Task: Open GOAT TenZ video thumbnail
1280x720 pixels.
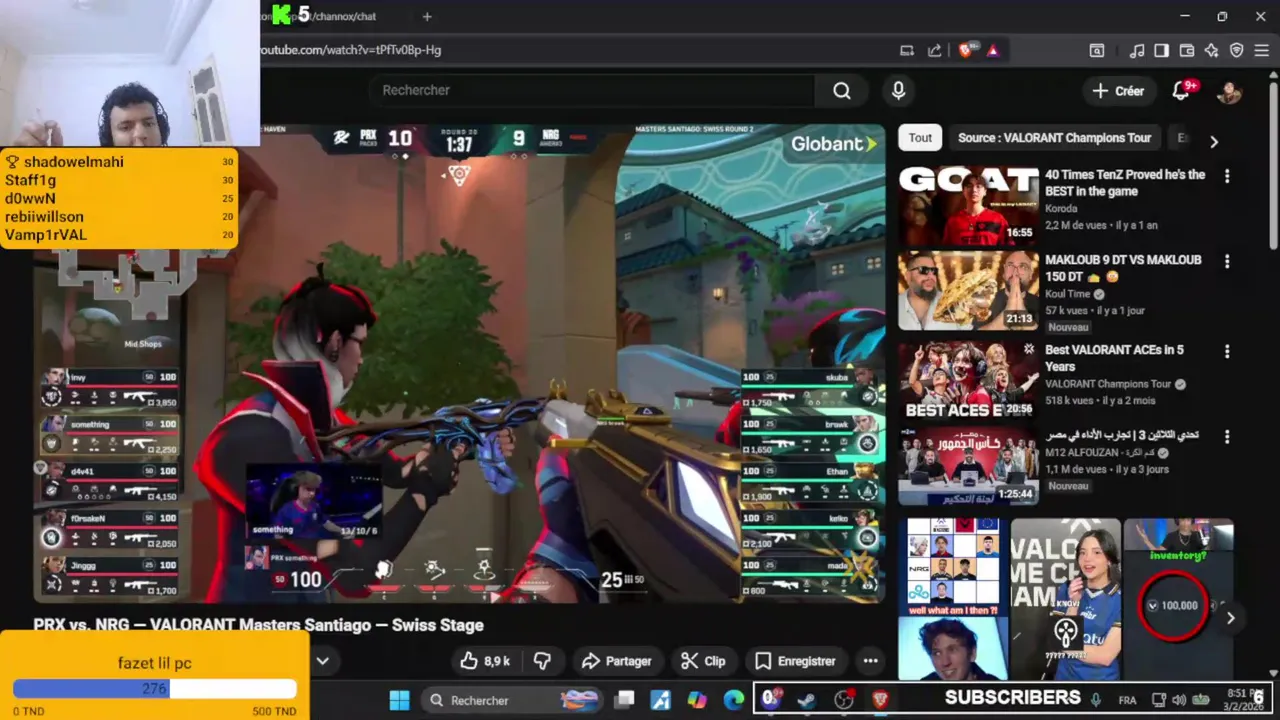Action: coord(968,205)
